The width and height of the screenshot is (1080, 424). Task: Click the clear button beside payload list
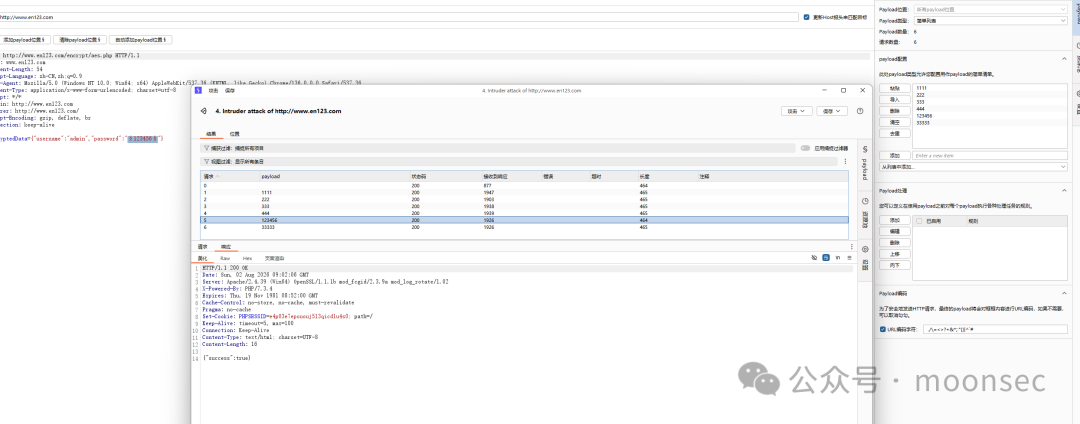tap(895, 121)
